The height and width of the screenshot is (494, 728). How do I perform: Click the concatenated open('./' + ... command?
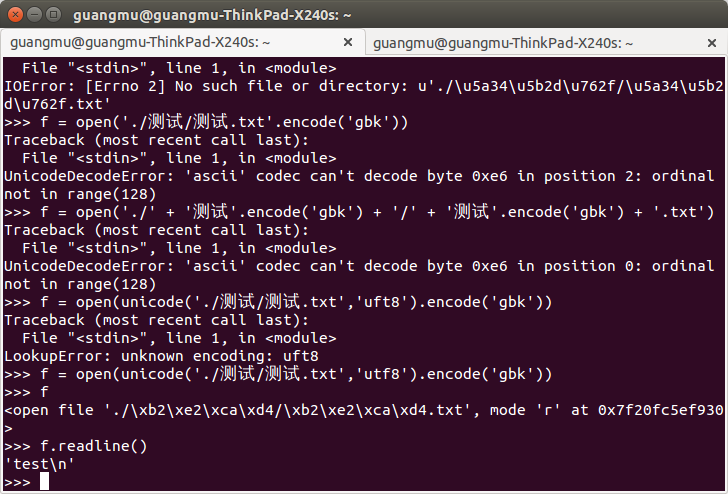coord(359,212)
